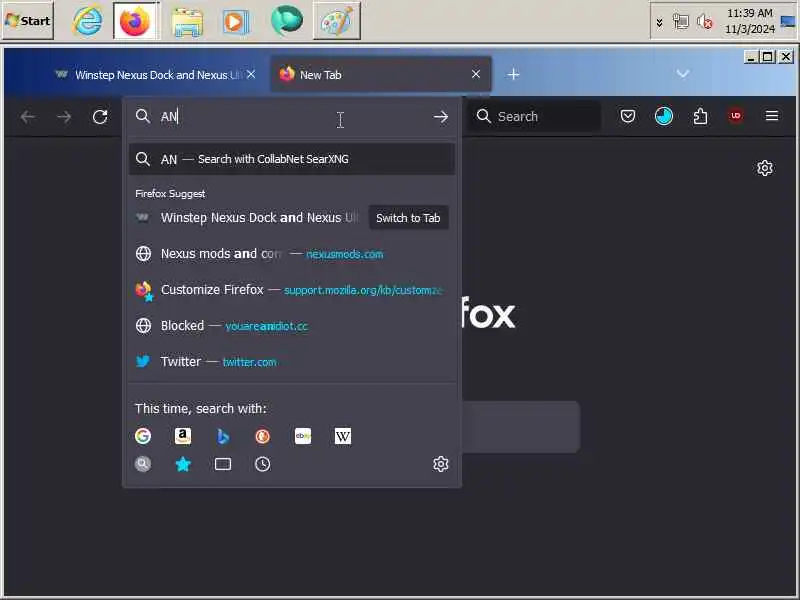The height and width of the screenshot is (600, 800).
Task: Search bookmarks with the star icon
Action: (x=183, y=464)
